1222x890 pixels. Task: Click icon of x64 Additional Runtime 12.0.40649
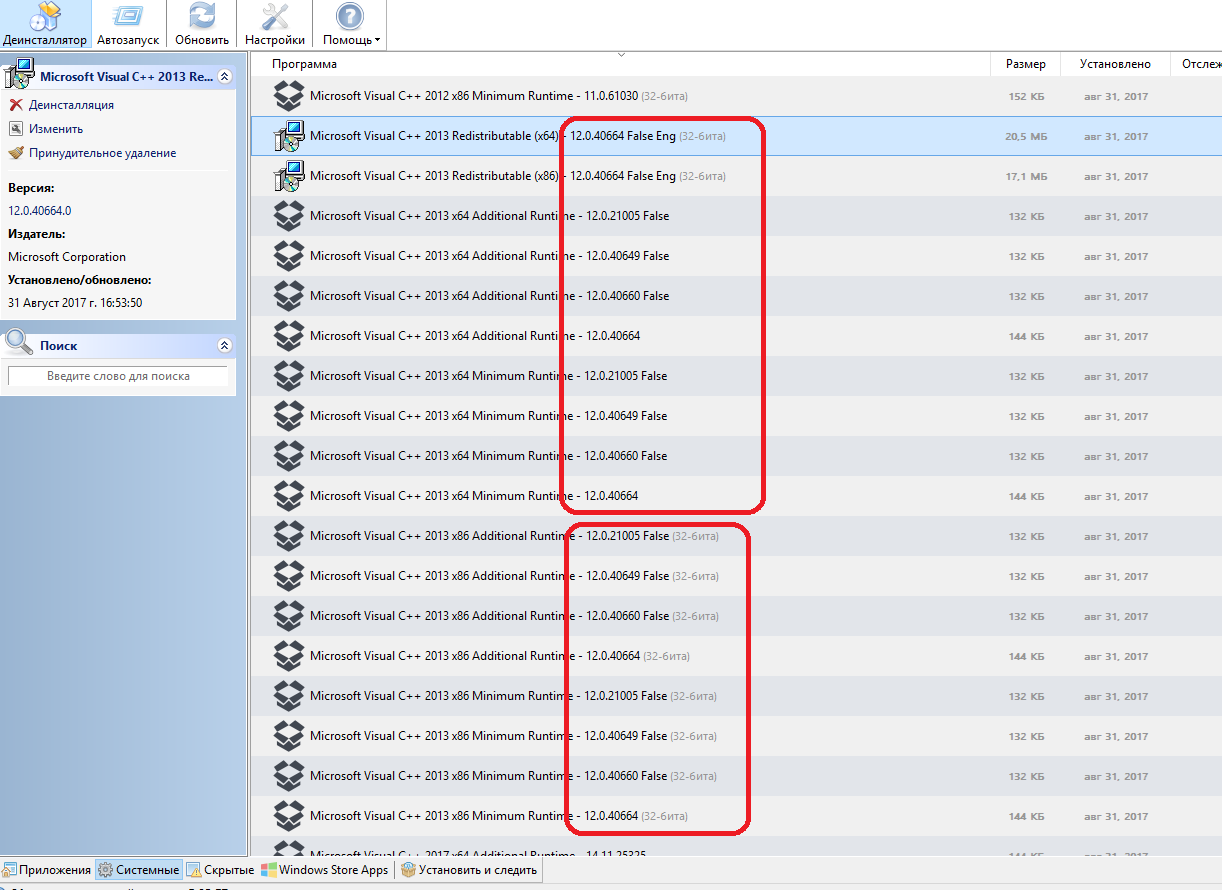[289, 256]
